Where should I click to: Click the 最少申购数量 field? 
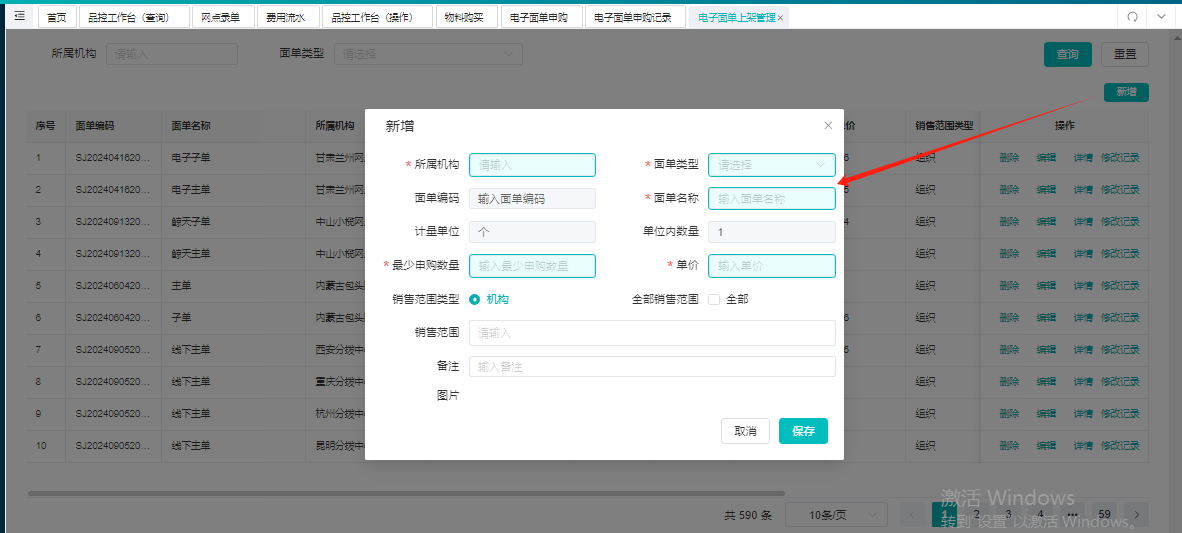point(532,265)
